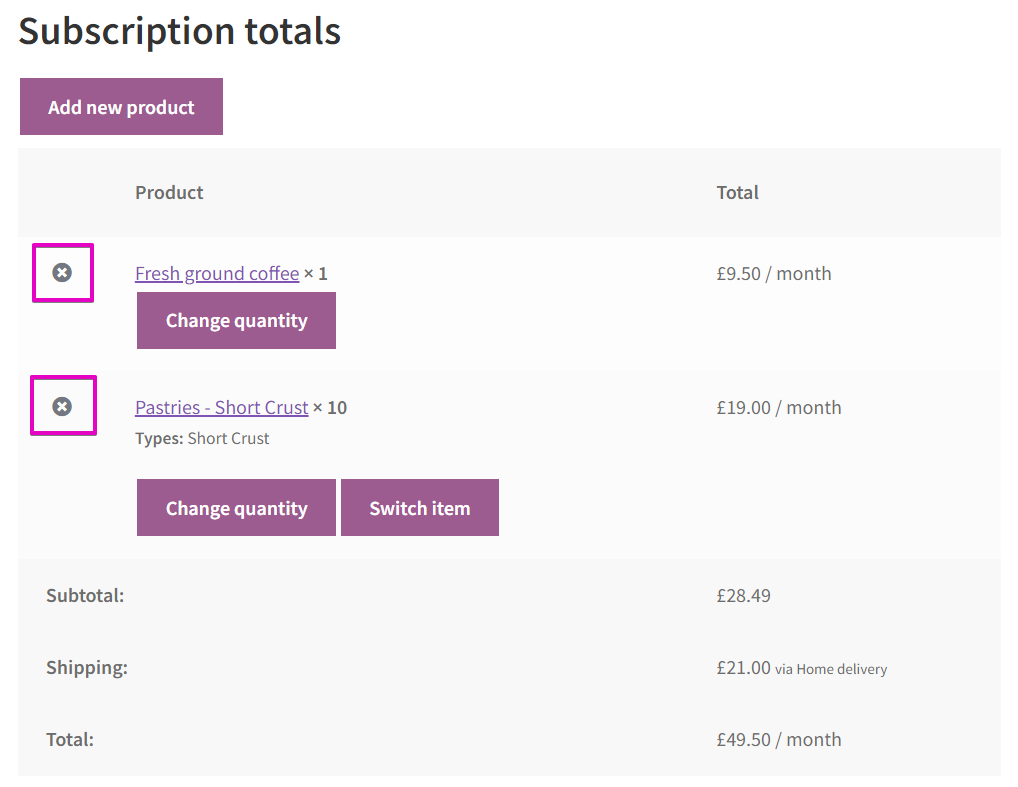Click the Subtotal row label
The height and width of the screenshot is (787, 1018).
tap(85, 596)
